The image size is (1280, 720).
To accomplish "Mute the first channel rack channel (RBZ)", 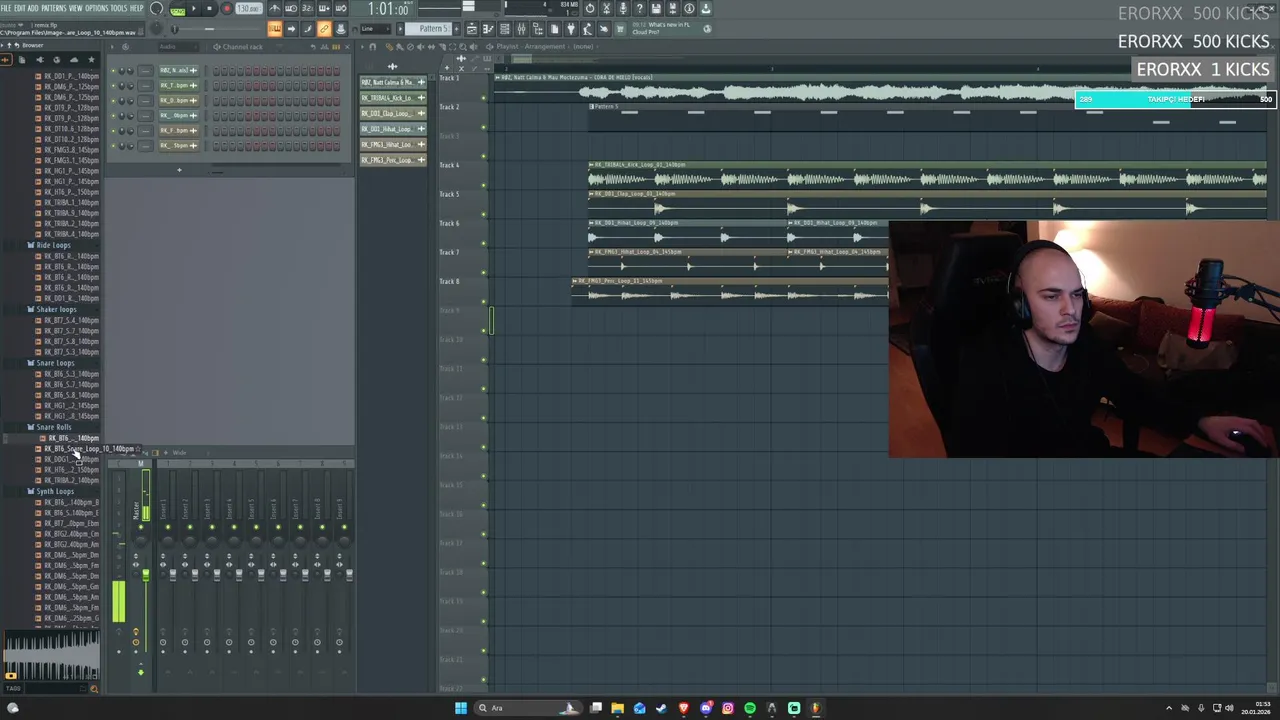I will [113, 70].
